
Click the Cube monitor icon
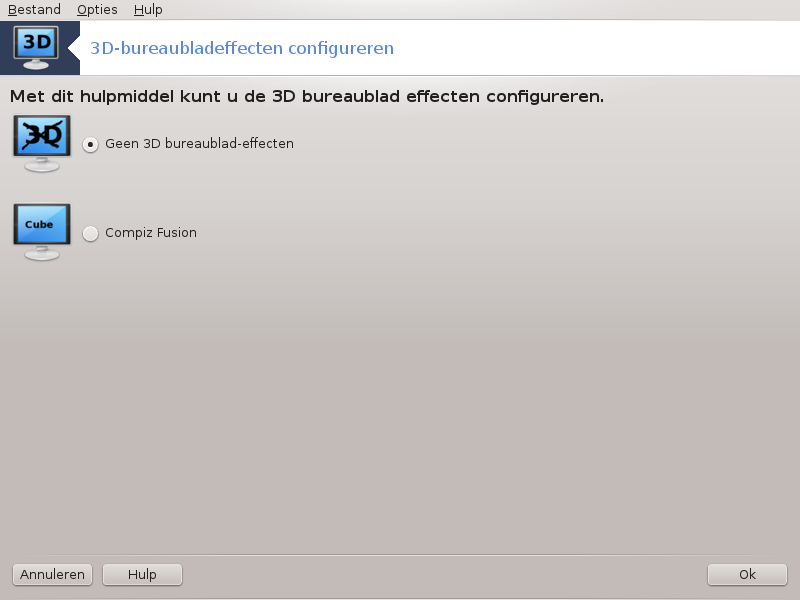42,232
